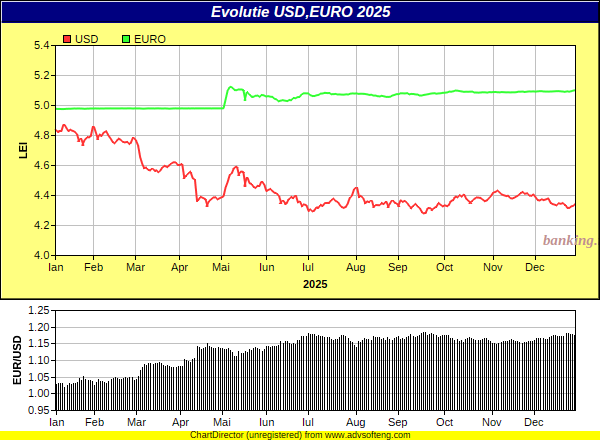Click the Apr label under the LEI chart
The height and width of the screenshot is (440, 600).
pos(179,267)
